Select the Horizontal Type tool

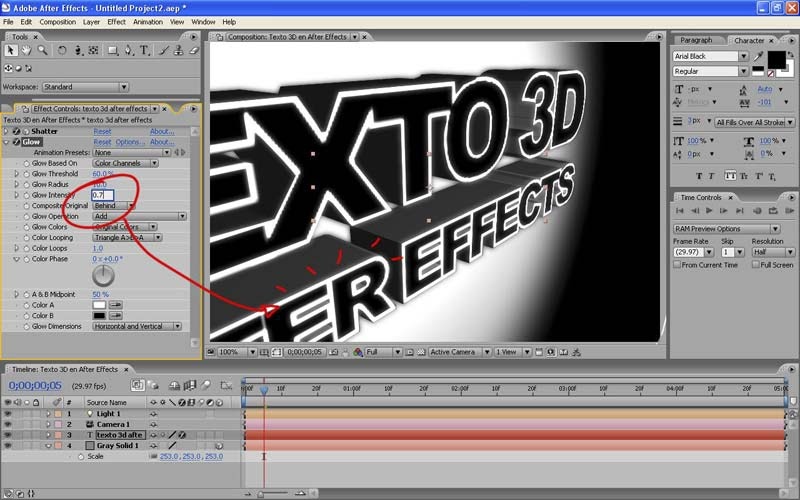pos(145,50)
